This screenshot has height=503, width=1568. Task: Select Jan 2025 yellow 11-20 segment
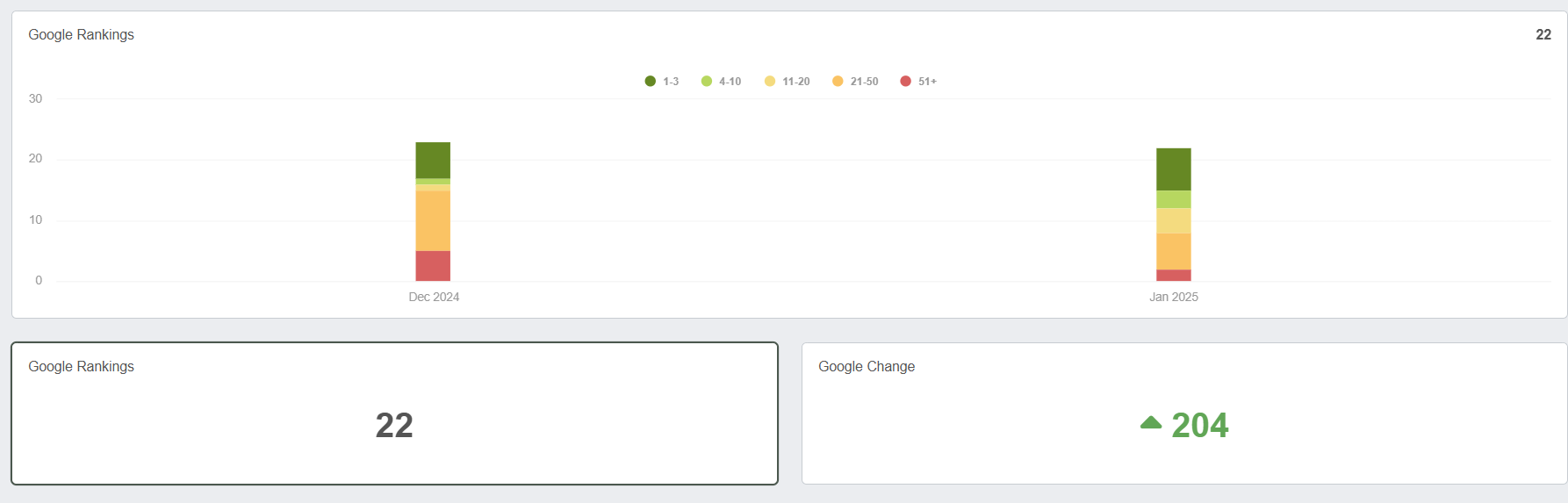coord(1174,221)
